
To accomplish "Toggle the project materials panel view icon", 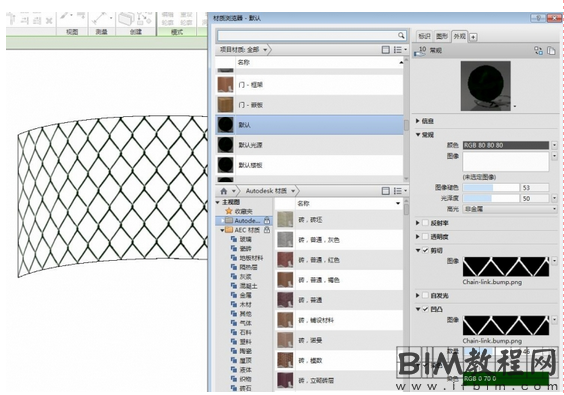I will pos(385,50).
